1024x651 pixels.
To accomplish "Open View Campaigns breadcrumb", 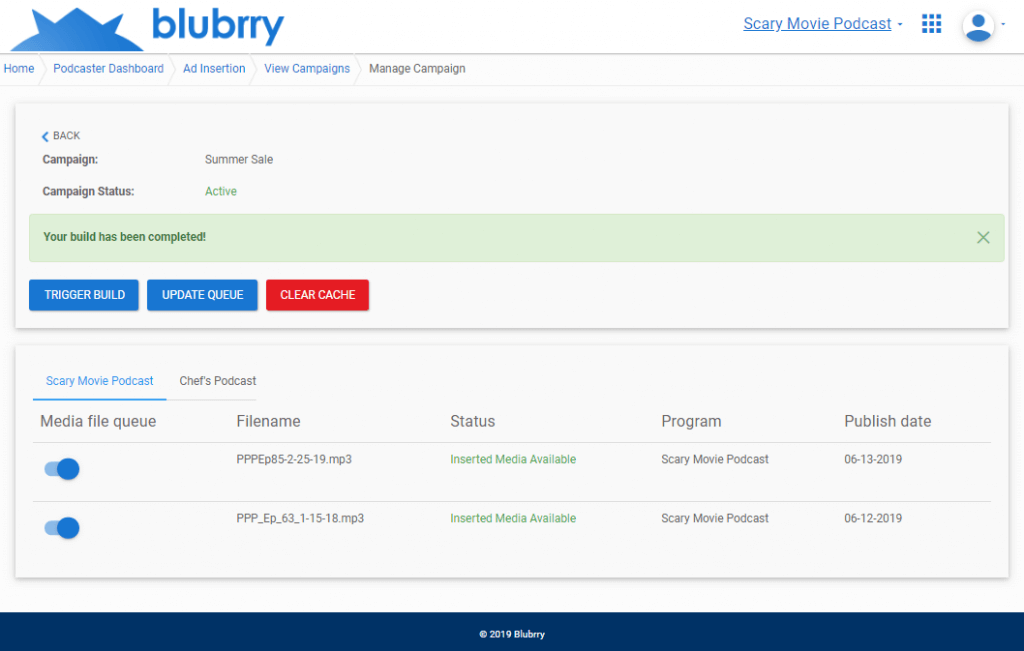I will [x=307, y=69].
